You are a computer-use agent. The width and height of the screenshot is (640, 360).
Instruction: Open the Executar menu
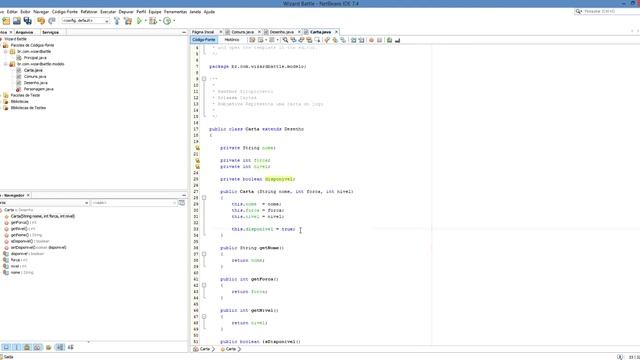click(x=108, y=12)
